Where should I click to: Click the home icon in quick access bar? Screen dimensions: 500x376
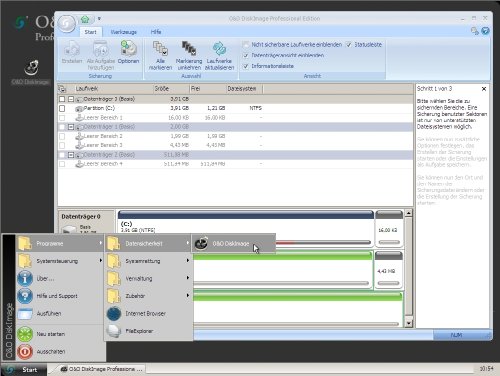[85, 19]
